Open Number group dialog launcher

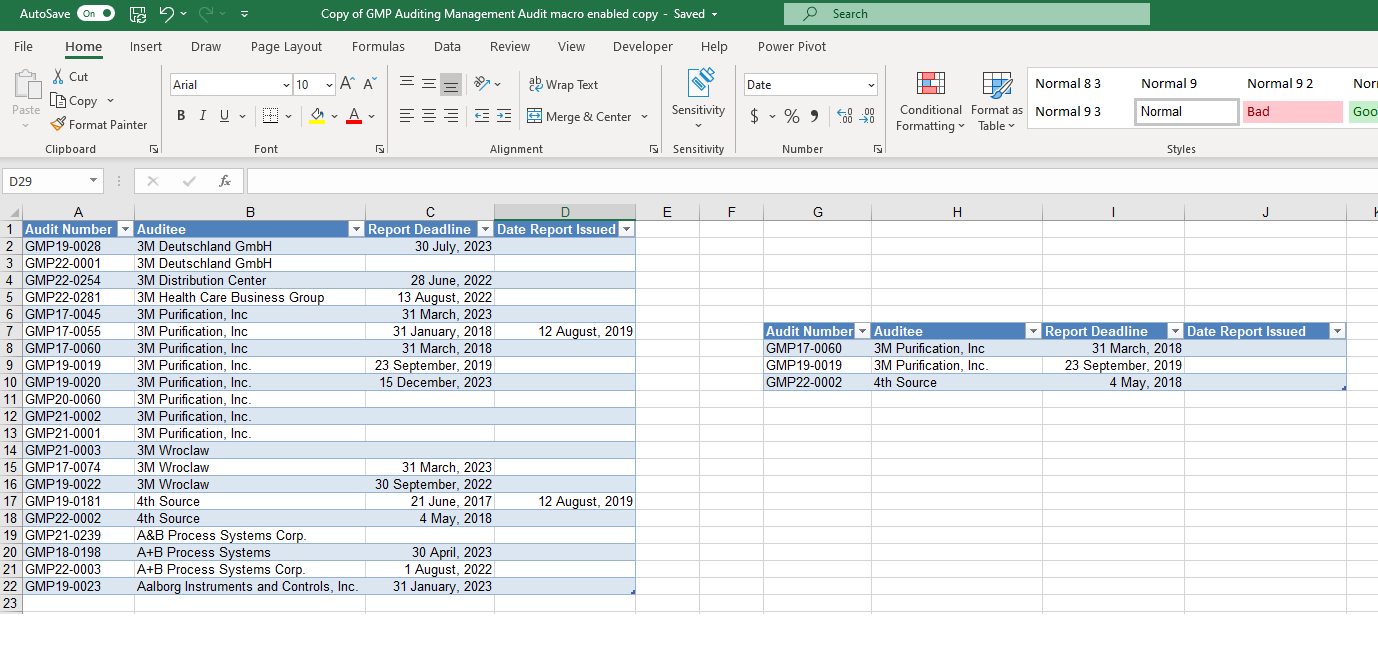click(878, 149)
